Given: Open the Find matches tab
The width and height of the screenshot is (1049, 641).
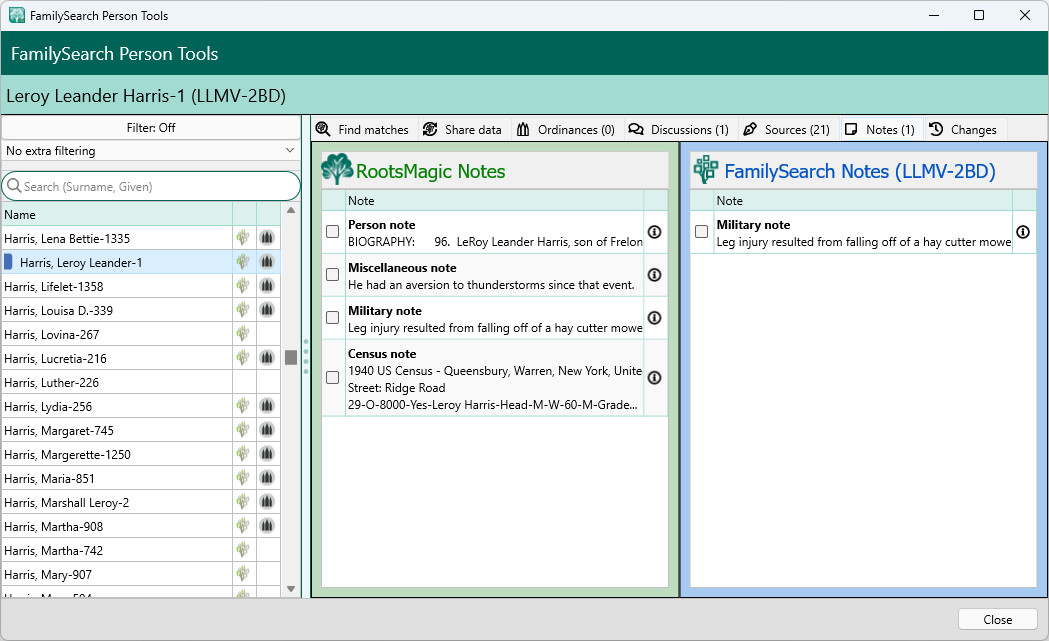Looking at the screenshot, I should coord(362,129).
